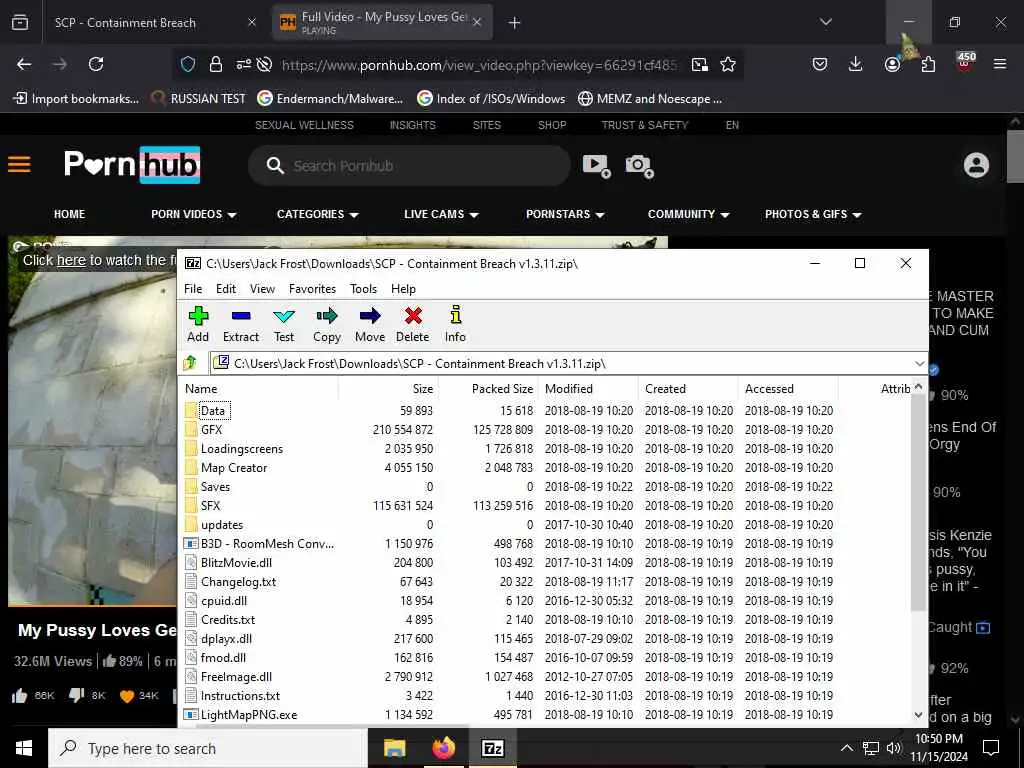This screenshot has height=768, width=1024.
Task: Open the Edit menu in 7-Zip
Action: pos(226,289)
